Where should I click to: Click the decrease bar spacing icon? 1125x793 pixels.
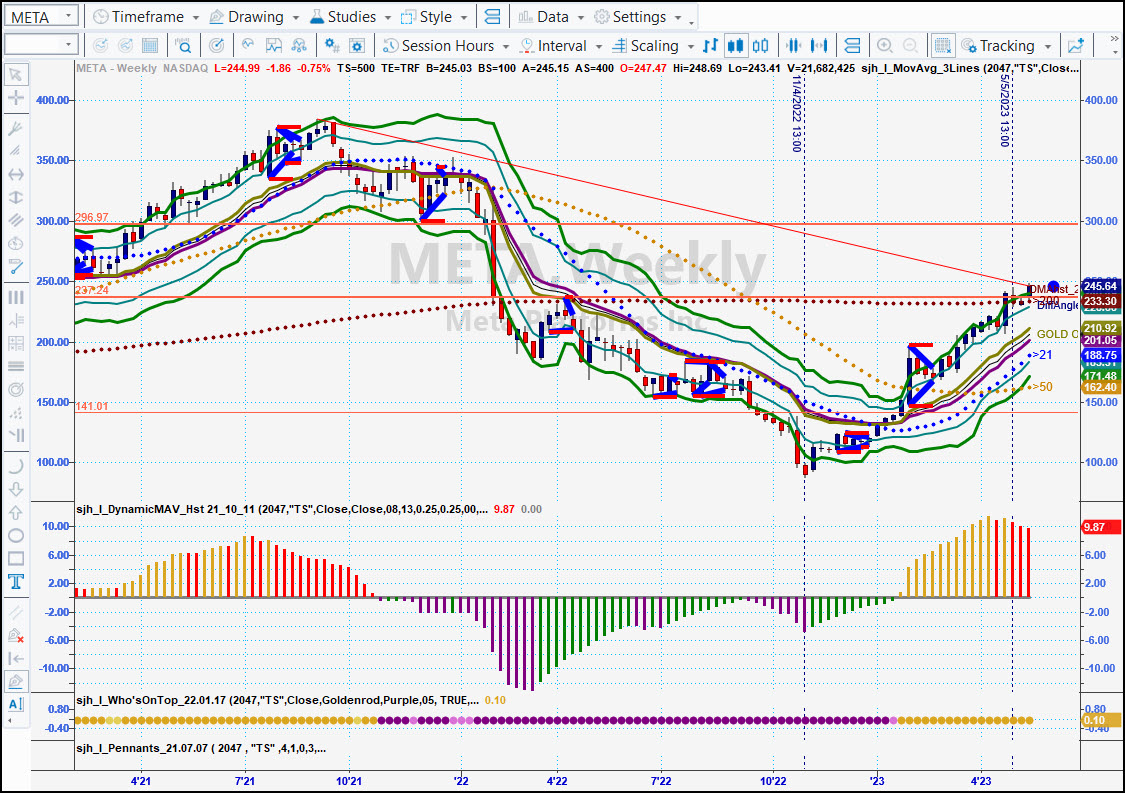point(793,46)
